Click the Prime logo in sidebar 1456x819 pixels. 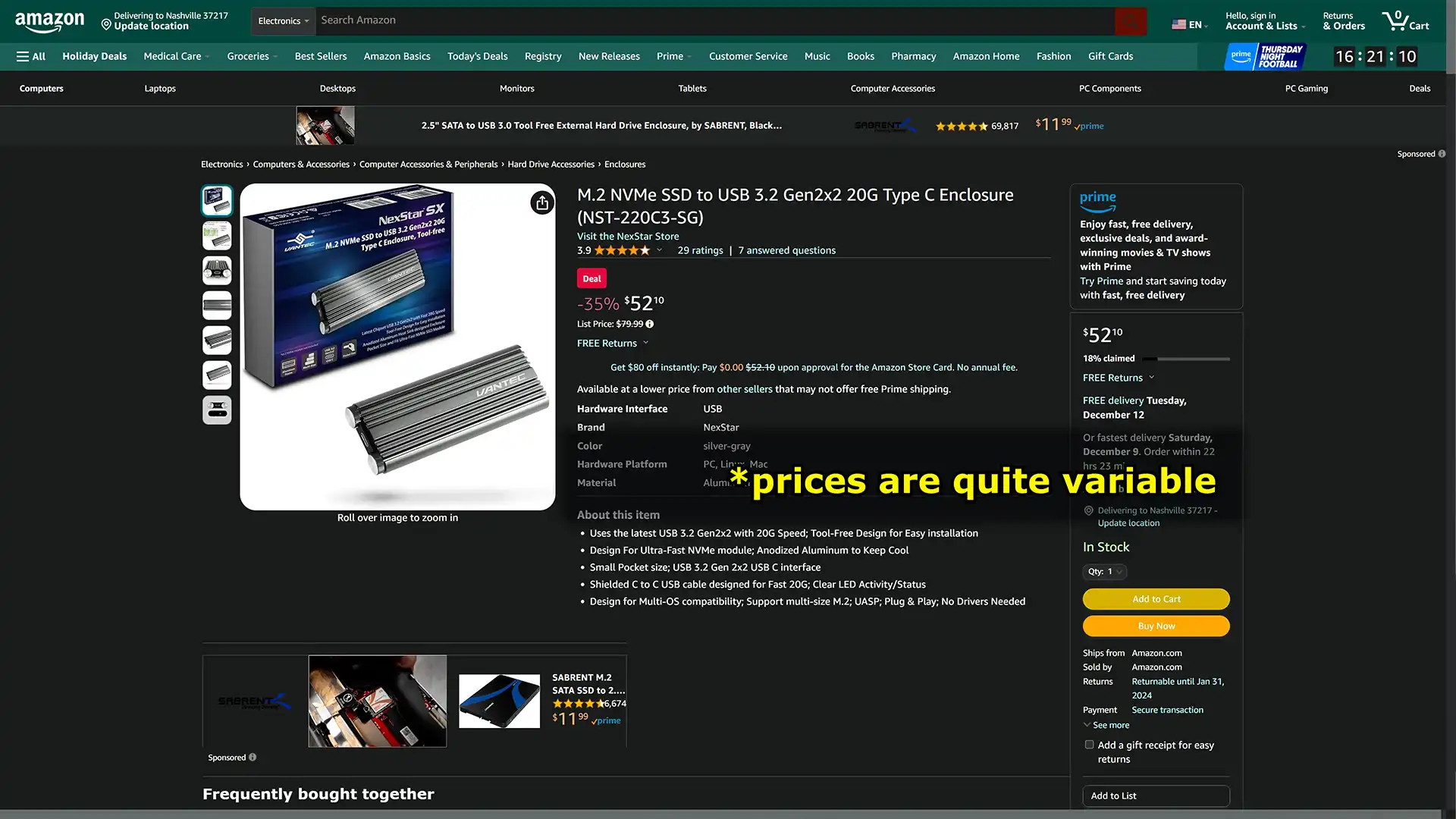[x=1097, y=200]
